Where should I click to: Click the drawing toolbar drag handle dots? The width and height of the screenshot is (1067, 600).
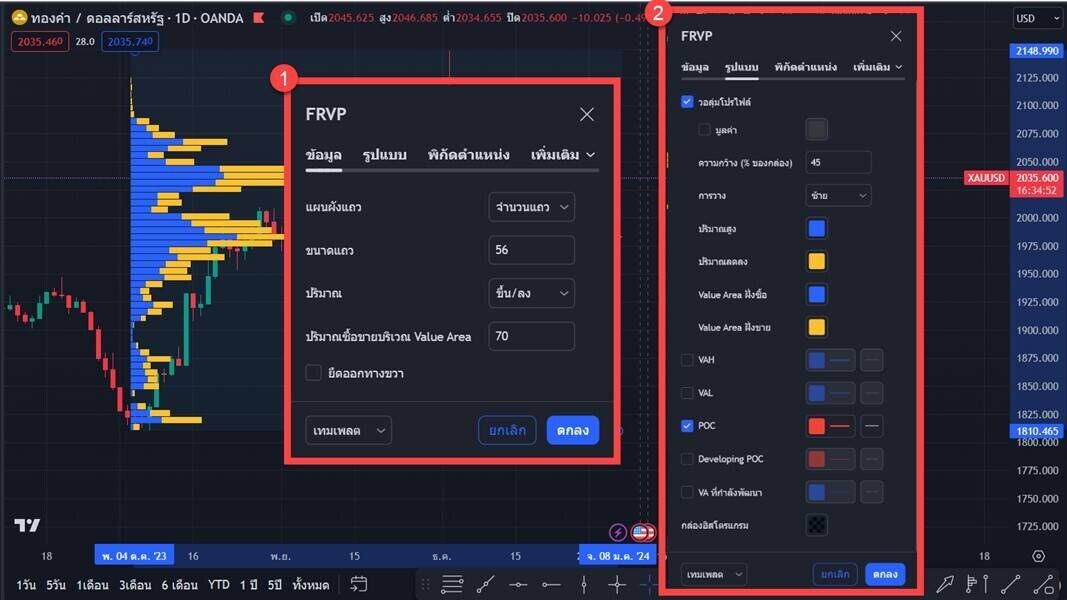pos(425,584)
